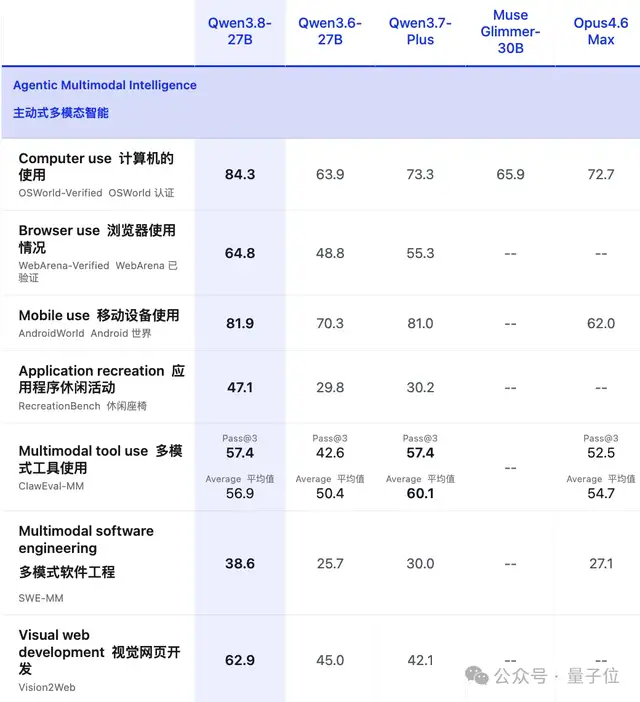Click the bold 62.9 Vision2Web score
This screenshot has height=702, width=640.
point(240,660)
